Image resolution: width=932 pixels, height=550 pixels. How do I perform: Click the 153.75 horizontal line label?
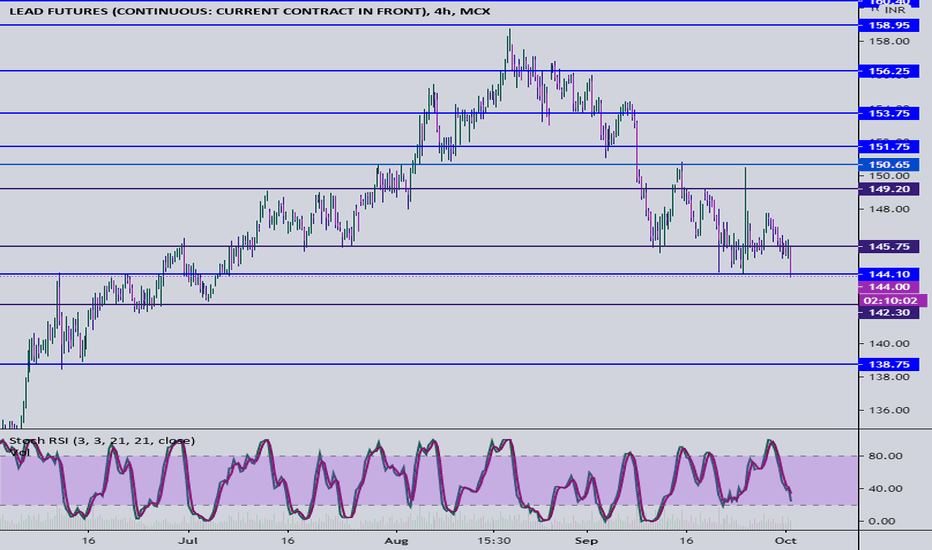click(889, 113)
